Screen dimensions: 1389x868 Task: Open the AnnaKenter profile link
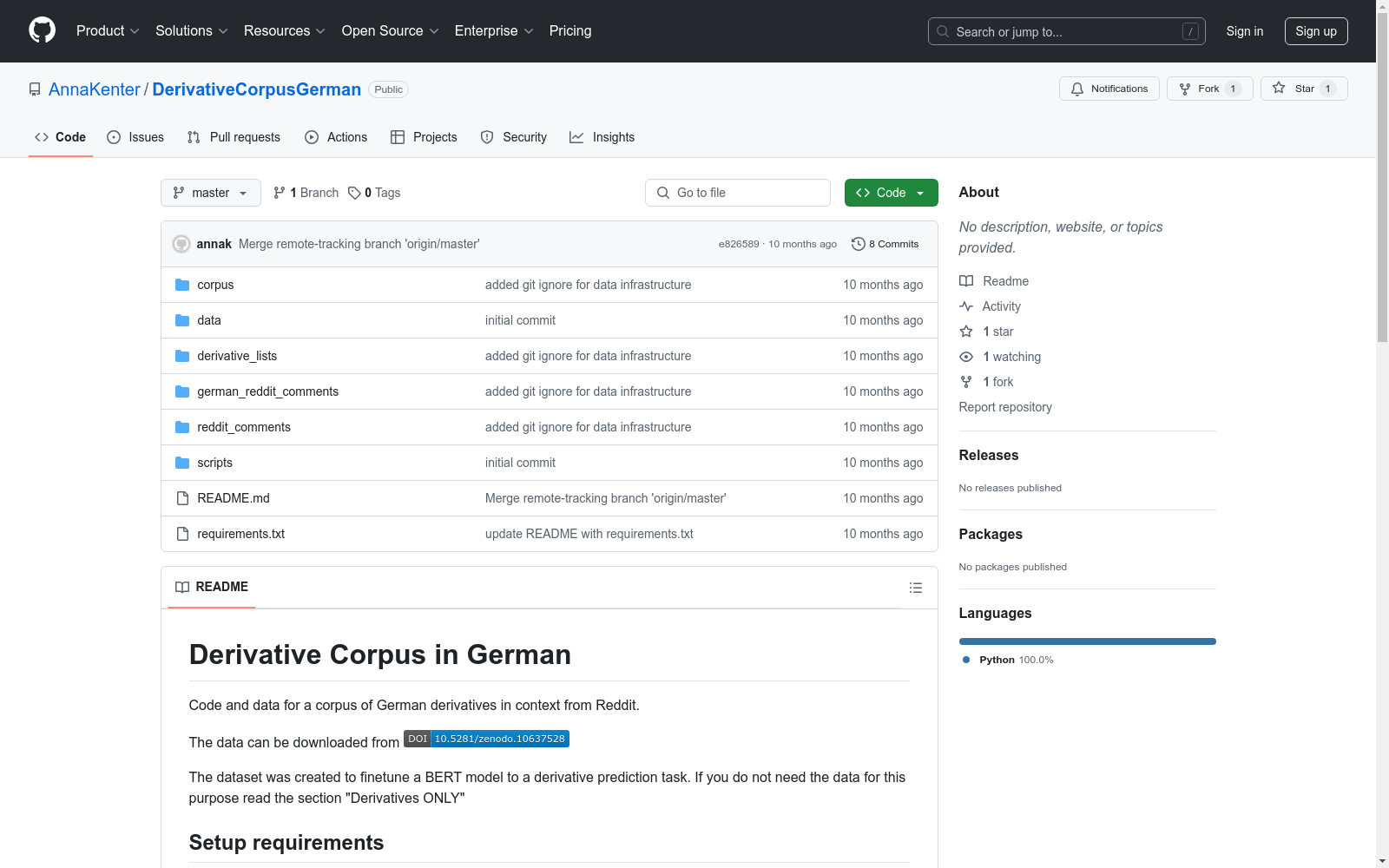[95, 89]
